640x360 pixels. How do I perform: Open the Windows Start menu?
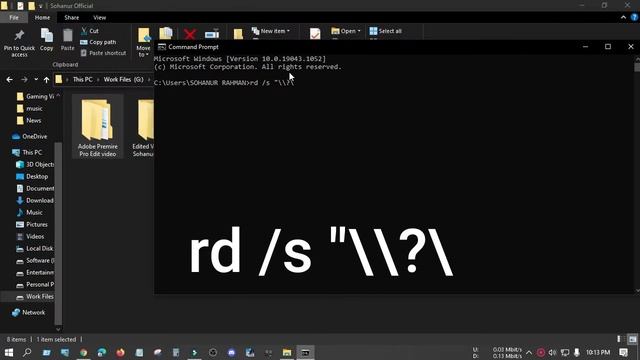click(9, 352)
